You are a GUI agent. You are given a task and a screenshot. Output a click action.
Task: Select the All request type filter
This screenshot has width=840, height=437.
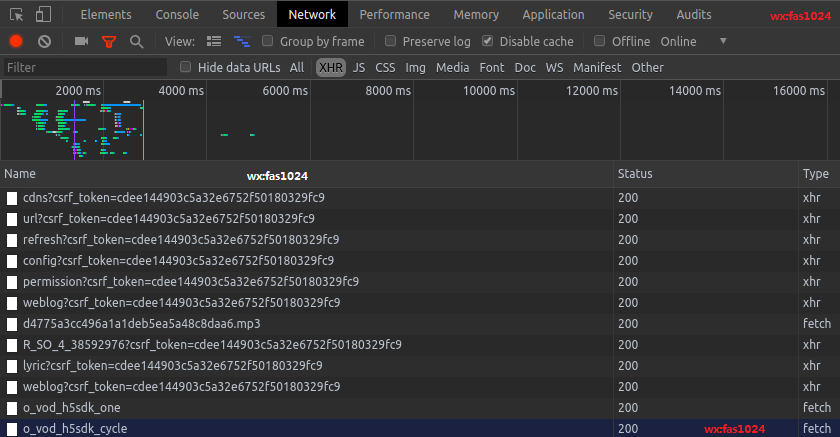(297, 67)
